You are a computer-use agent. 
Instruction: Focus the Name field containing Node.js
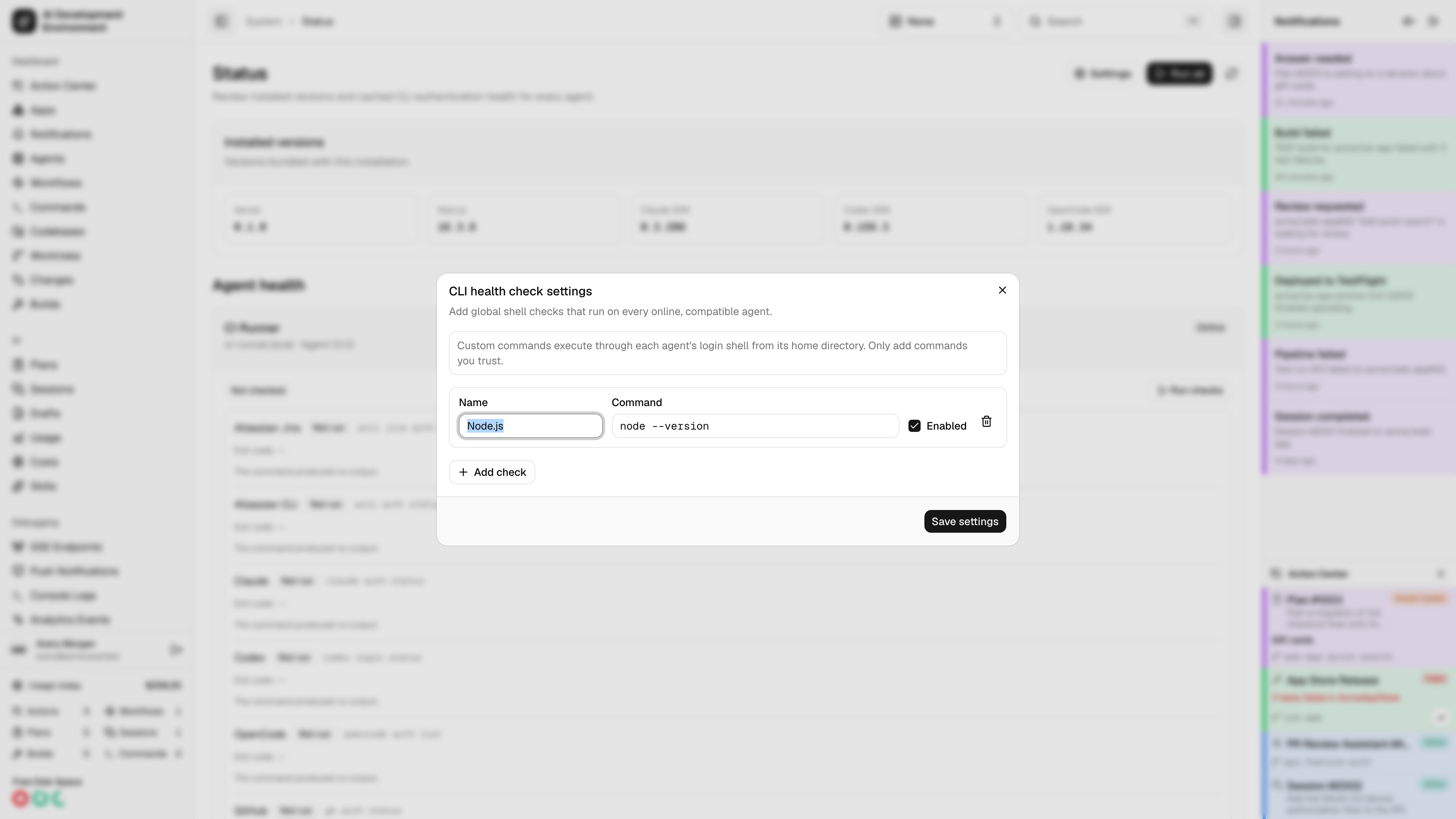pos(530,425)
